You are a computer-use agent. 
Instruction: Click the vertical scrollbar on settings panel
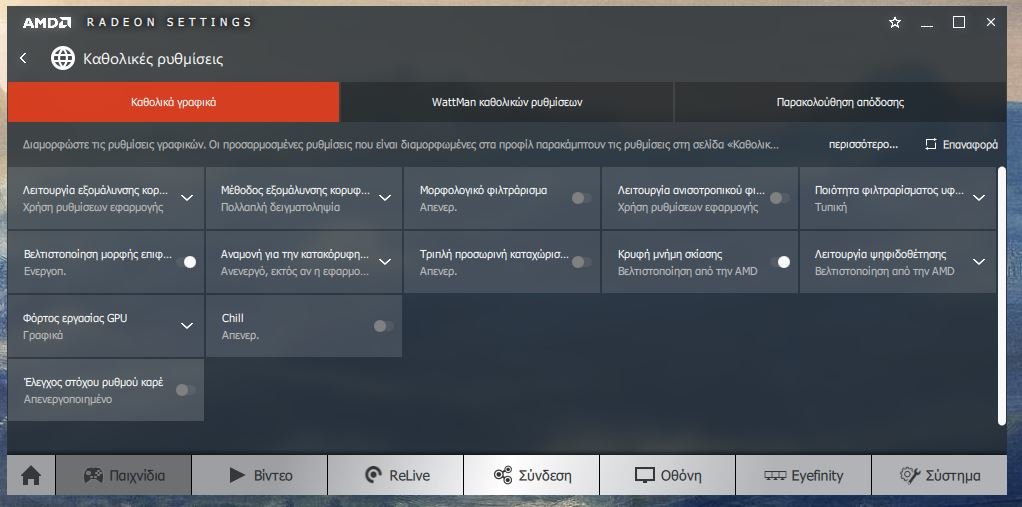coord(1002,296)
